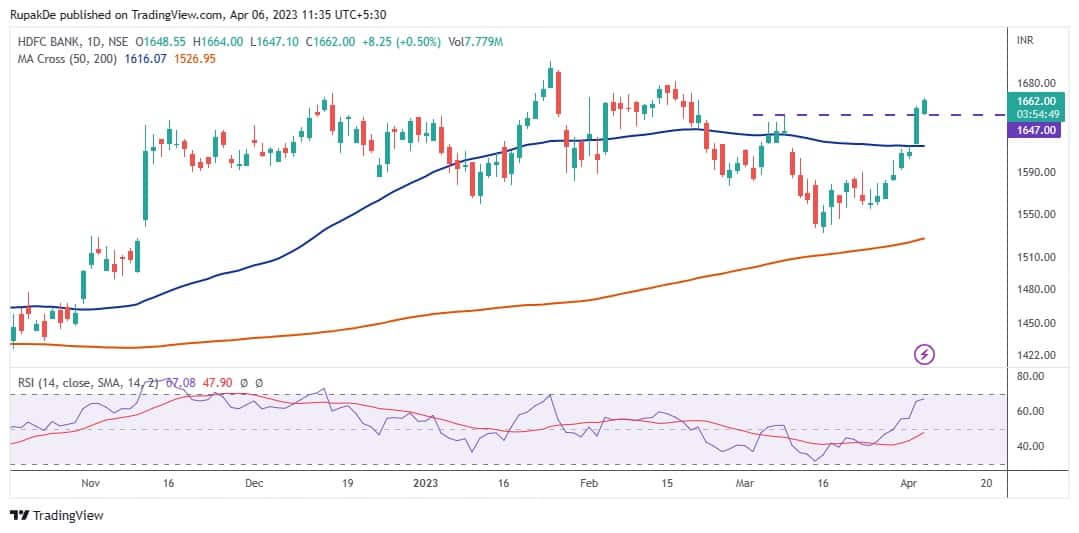The image size is (1079, 533).
Task: Click the Apr date label
Action: click(908, 483)
